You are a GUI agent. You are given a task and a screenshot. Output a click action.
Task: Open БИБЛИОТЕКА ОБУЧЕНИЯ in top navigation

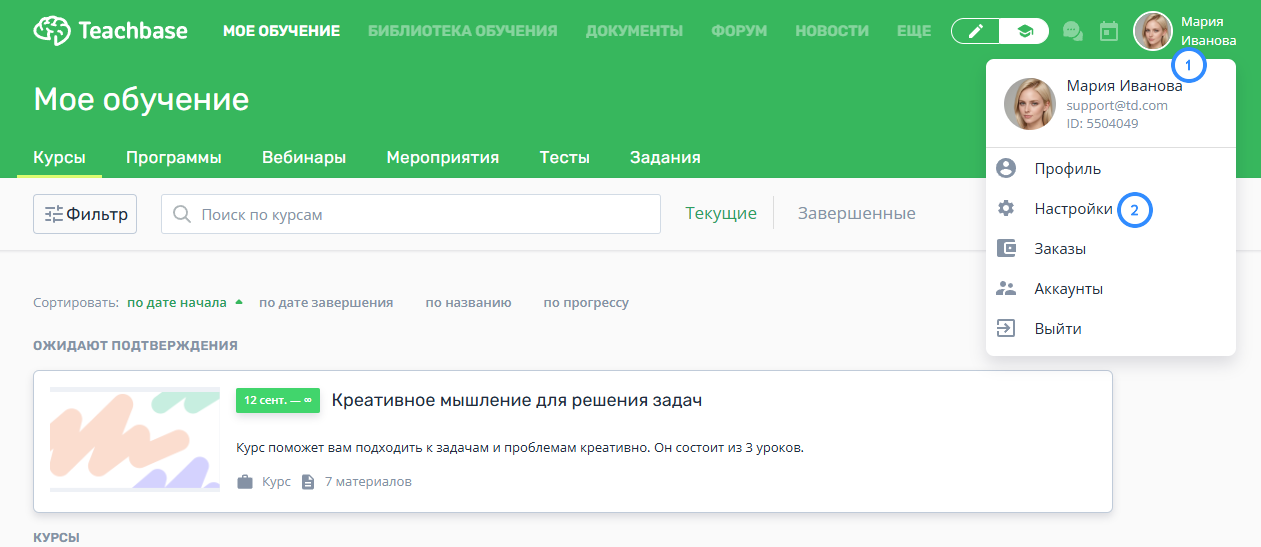pos(462,31)
